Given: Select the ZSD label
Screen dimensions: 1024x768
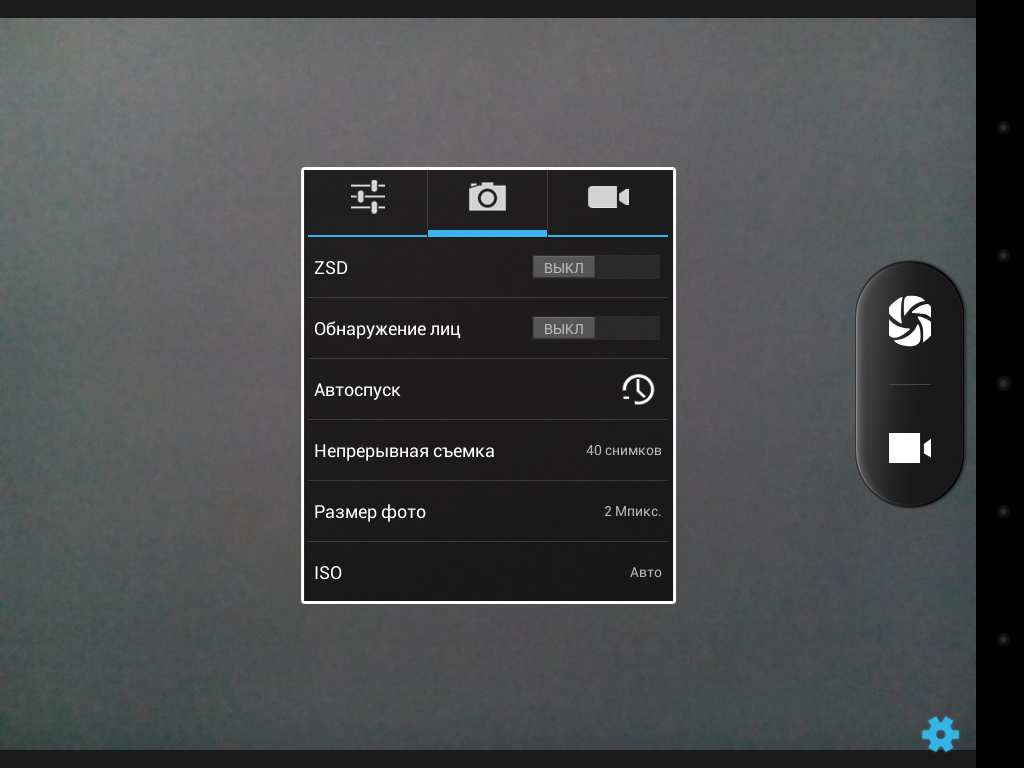Looking at the screenshot, I should tap(331, 268).
